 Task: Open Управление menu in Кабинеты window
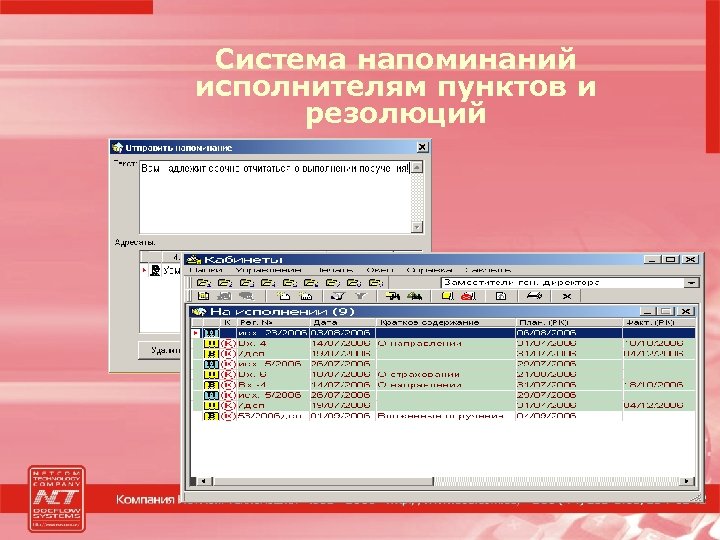268,270
